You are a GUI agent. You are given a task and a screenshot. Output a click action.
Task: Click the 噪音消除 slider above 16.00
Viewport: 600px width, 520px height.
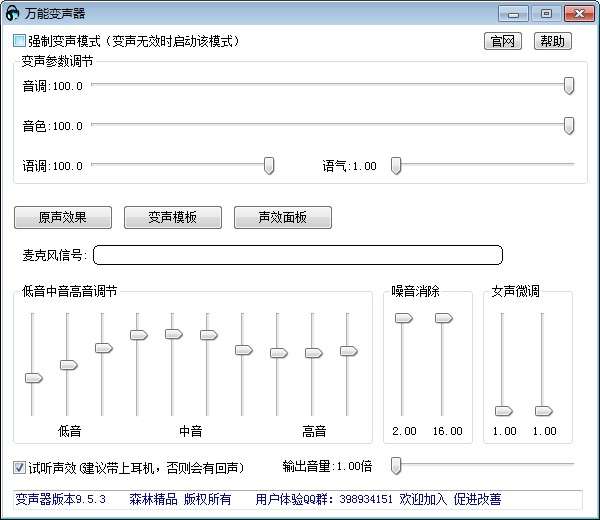coord(444,318)
